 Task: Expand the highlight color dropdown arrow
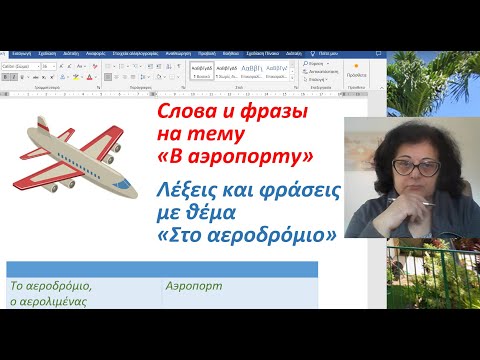pos(82,77)
